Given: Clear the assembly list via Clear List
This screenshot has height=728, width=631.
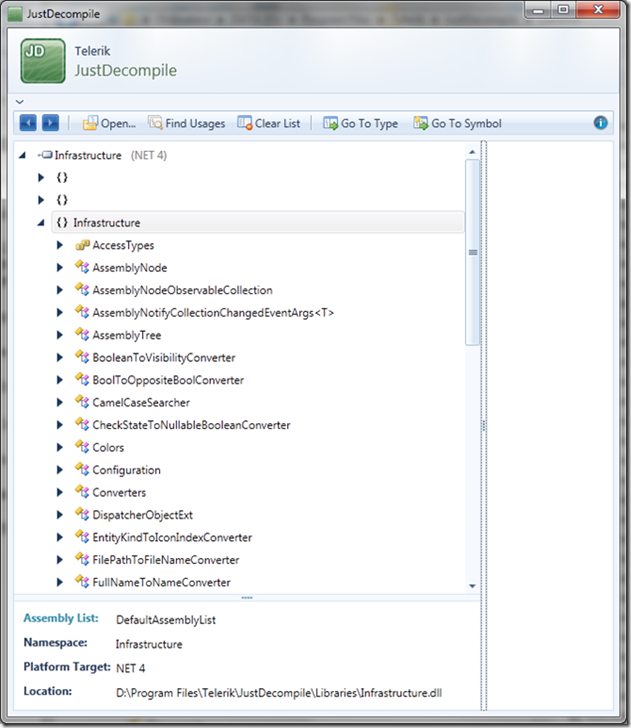Looking at the screenshot, I should click(x=269, y=124).
